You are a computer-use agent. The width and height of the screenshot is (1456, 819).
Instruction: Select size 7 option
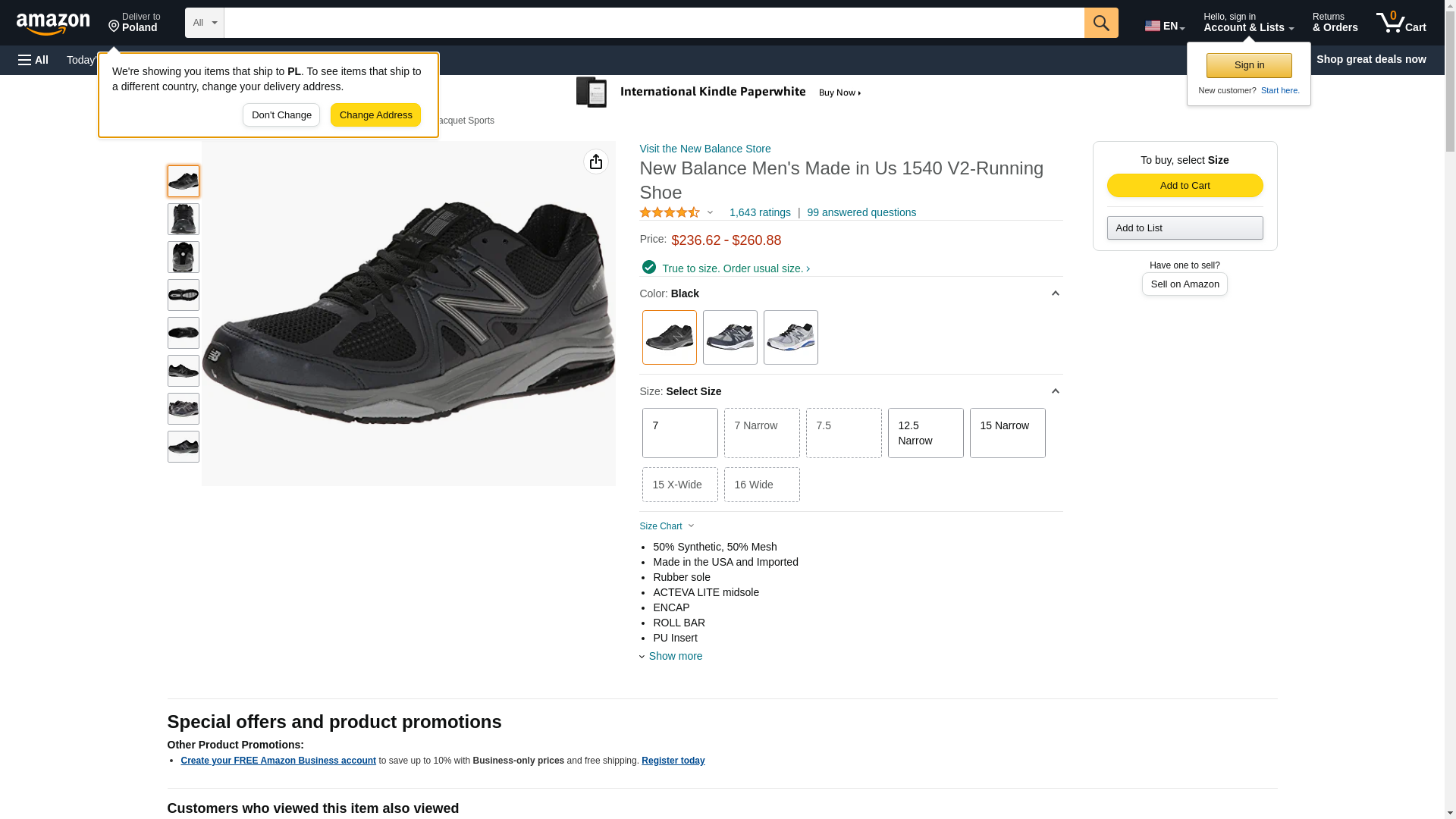[x=679, y=433]
